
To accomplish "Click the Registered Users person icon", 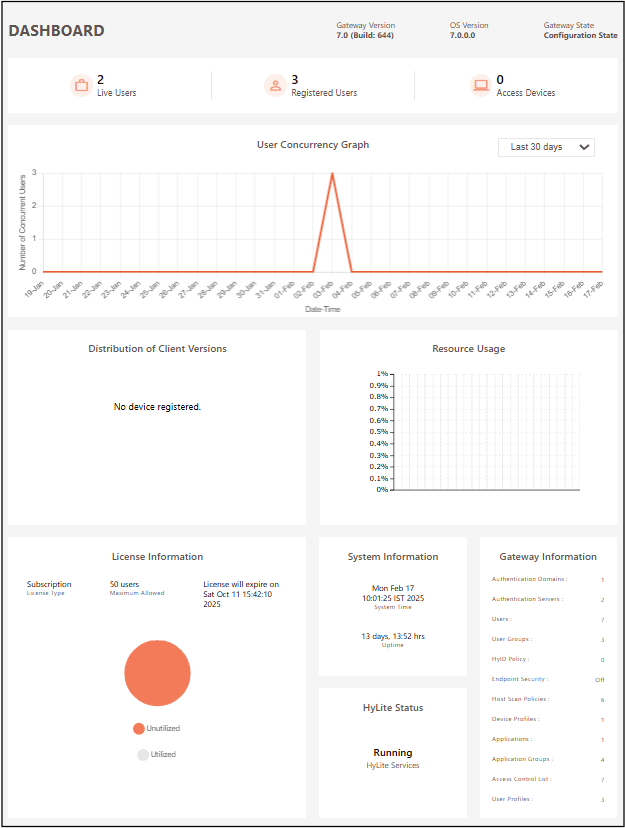I will coord(274,86).
